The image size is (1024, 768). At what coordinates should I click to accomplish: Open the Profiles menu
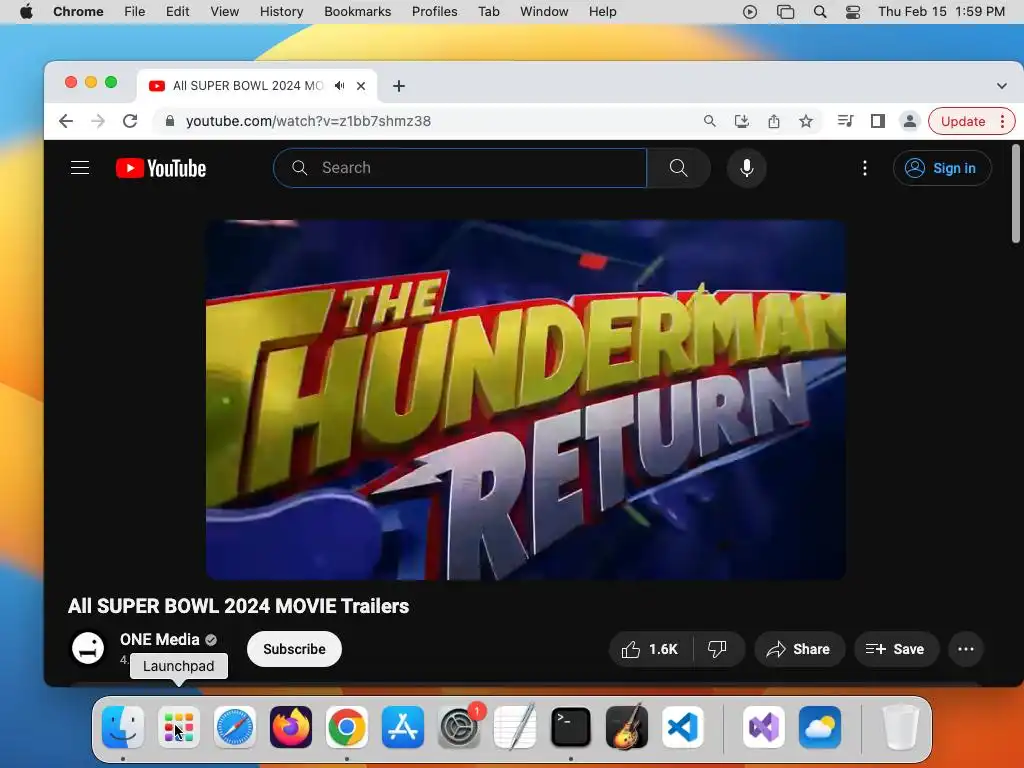pyautogui.click(x=434, y=11)
